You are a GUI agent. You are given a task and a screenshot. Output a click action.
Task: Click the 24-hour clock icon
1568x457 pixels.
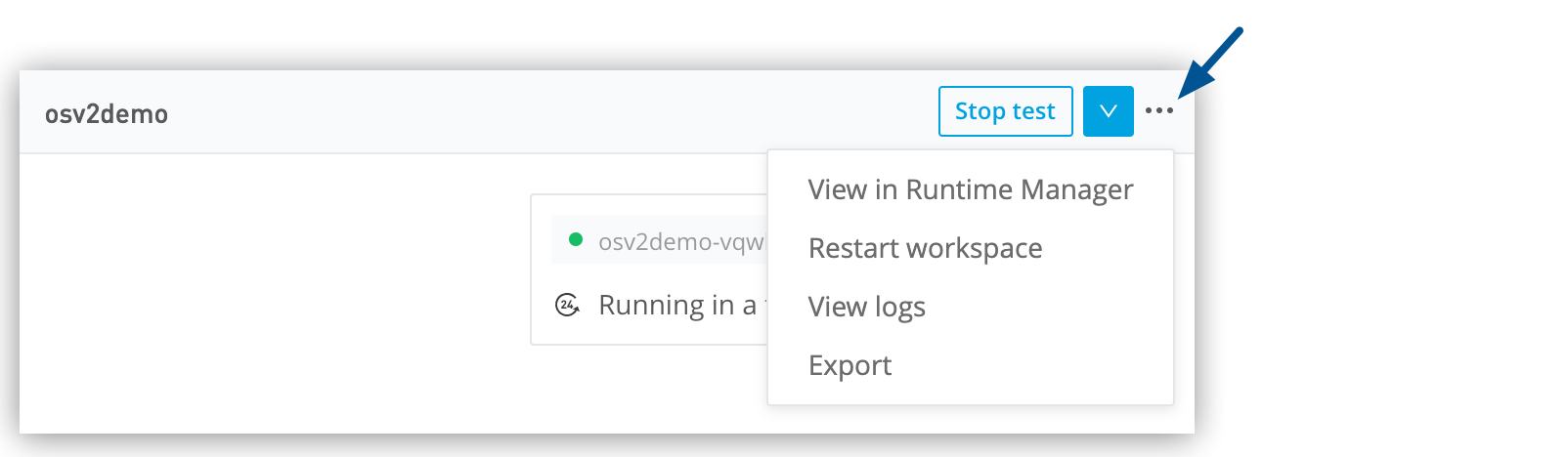point(568,305)
